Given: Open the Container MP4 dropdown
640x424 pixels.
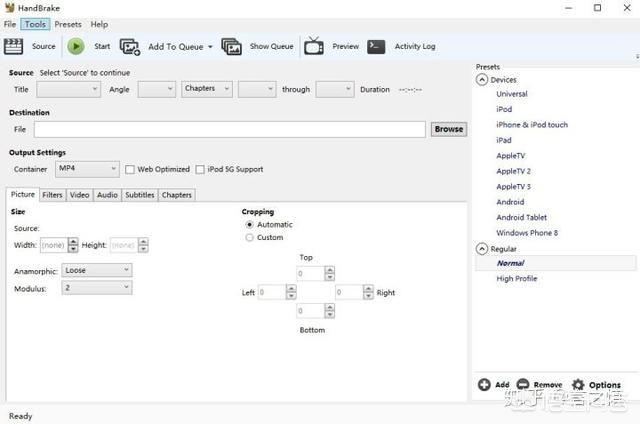Looking at the screenshot, I should [87, 169].
